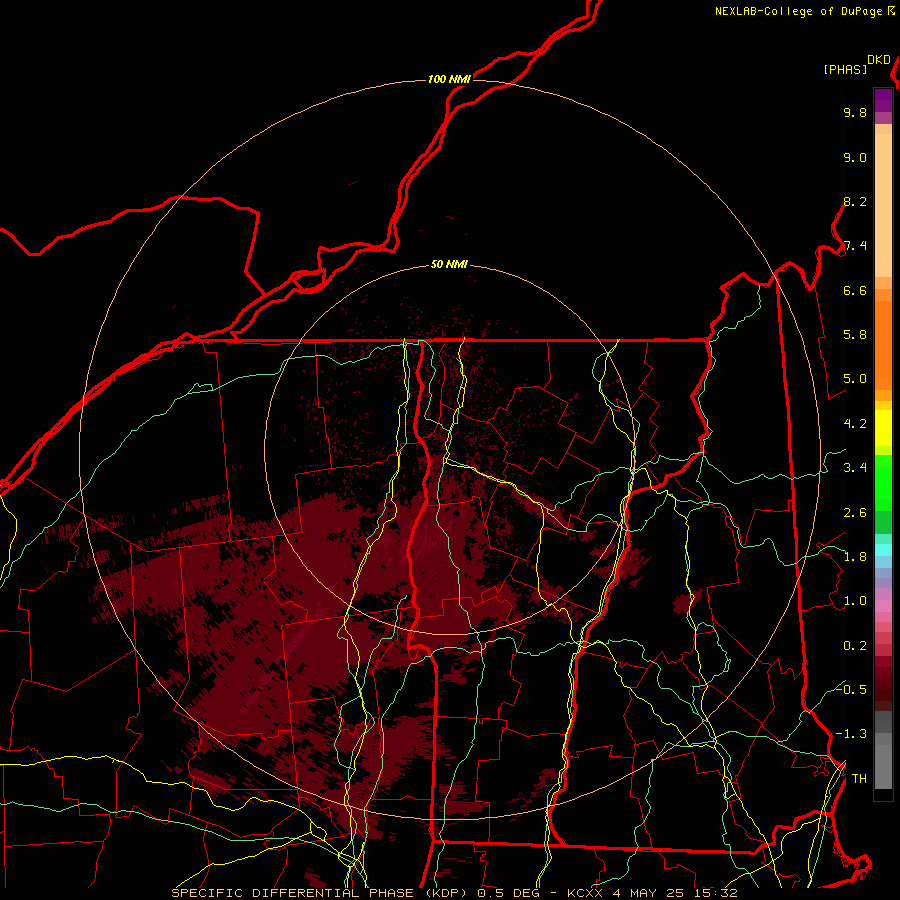The height and width of the screenshot is (900, 900).
Task: Pick the cyan color band beside 1.8
Action: tap(883, 549)
